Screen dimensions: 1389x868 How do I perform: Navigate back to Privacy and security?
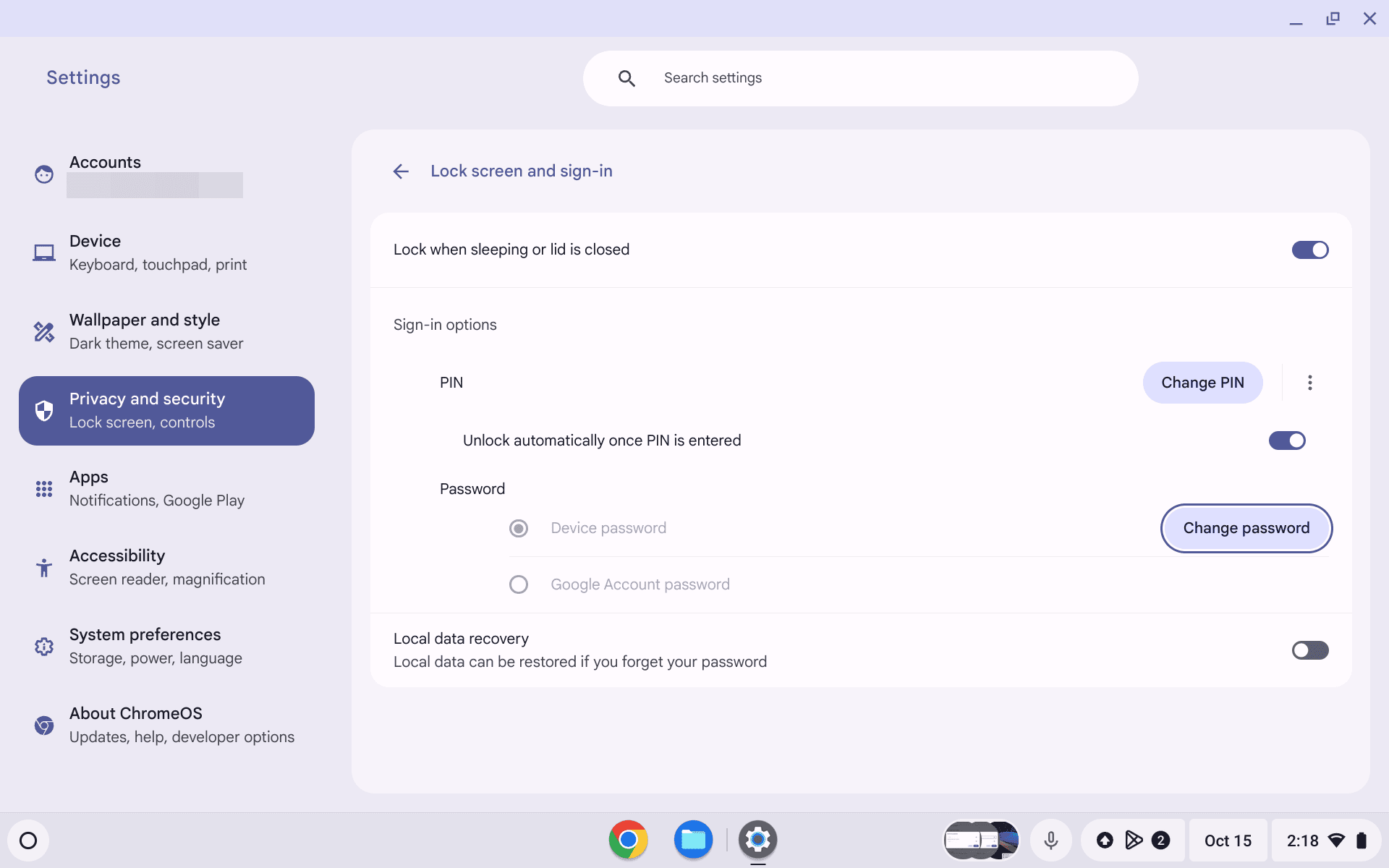(x=402, y=171)
